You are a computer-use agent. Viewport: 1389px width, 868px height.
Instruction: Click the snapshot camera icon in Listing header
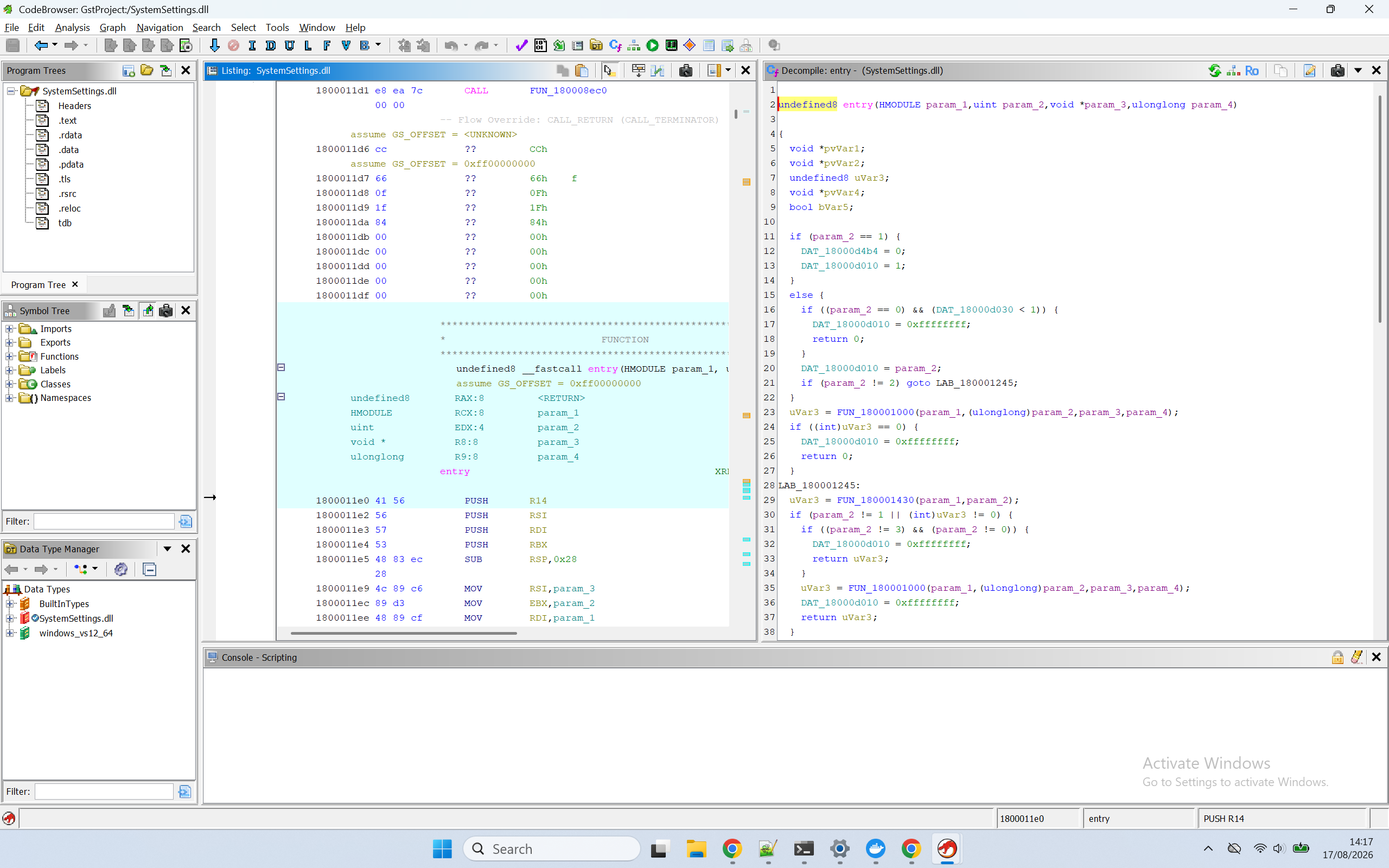685,71
